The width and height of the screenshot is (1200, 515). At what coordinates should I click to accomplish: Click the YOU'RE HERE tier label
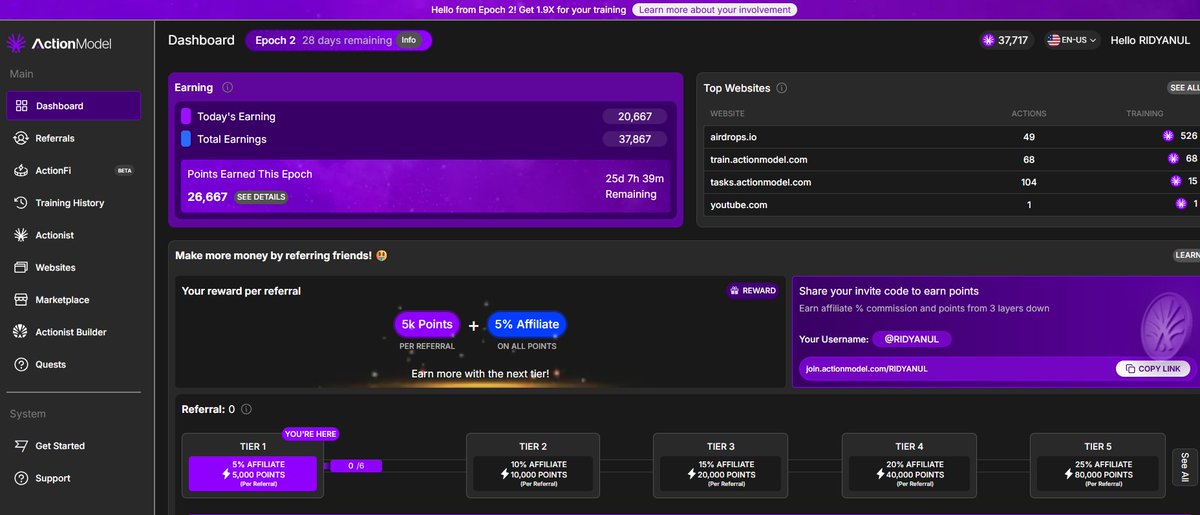click(311, 434)
